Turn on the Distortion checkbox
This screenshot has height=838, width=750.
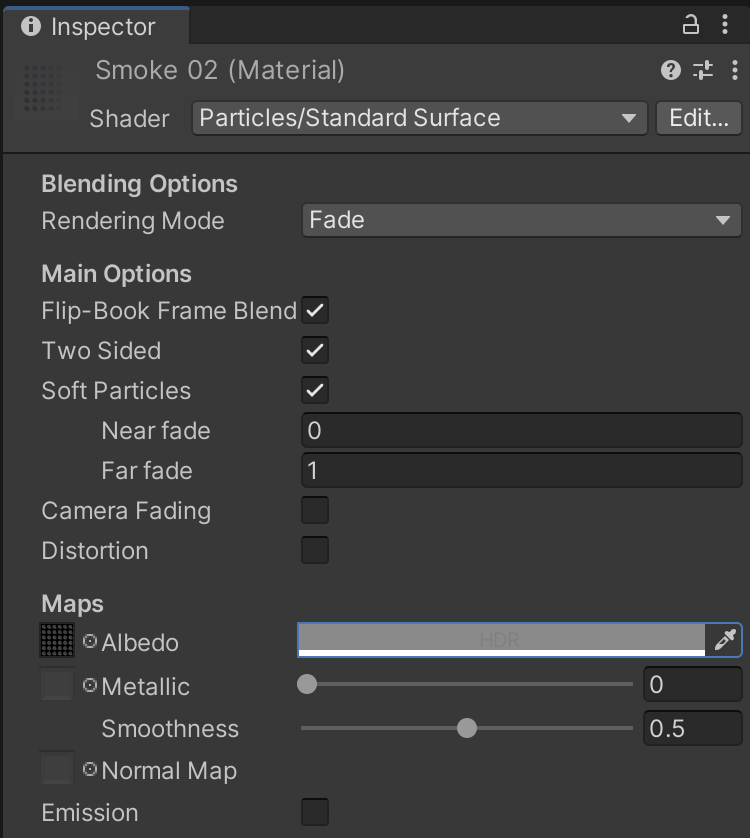tap(315, 551)
